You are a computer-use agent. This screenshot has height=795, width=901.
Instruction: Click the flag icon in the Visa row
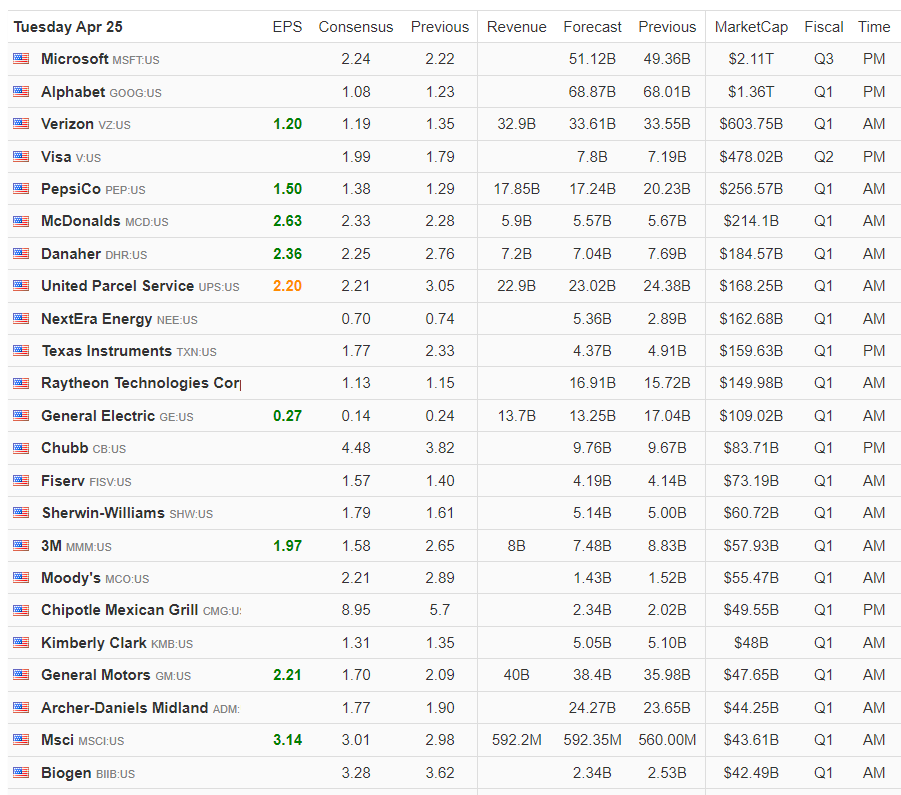click(21, 156)
